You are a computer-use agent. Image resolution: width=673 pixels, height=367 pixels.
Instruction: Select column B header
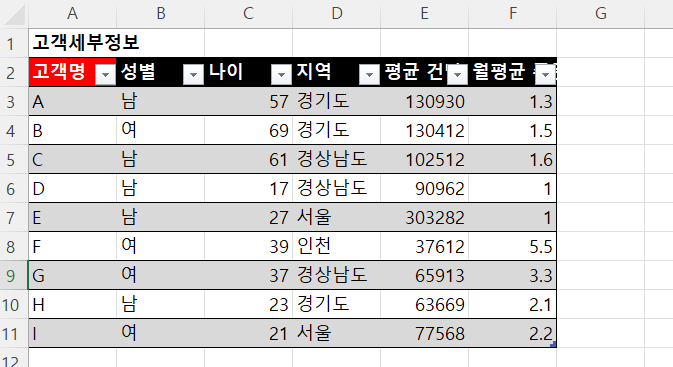coord(161,14)
